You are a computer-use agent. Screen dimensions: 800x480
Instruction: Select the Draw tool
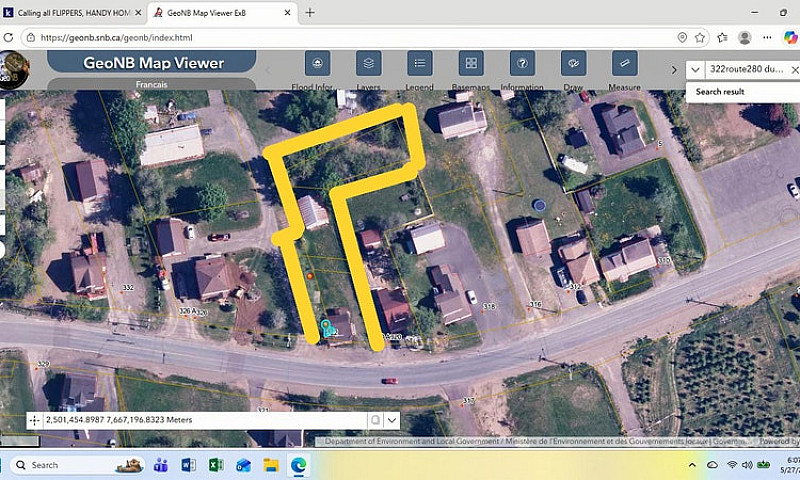(573, 63)
